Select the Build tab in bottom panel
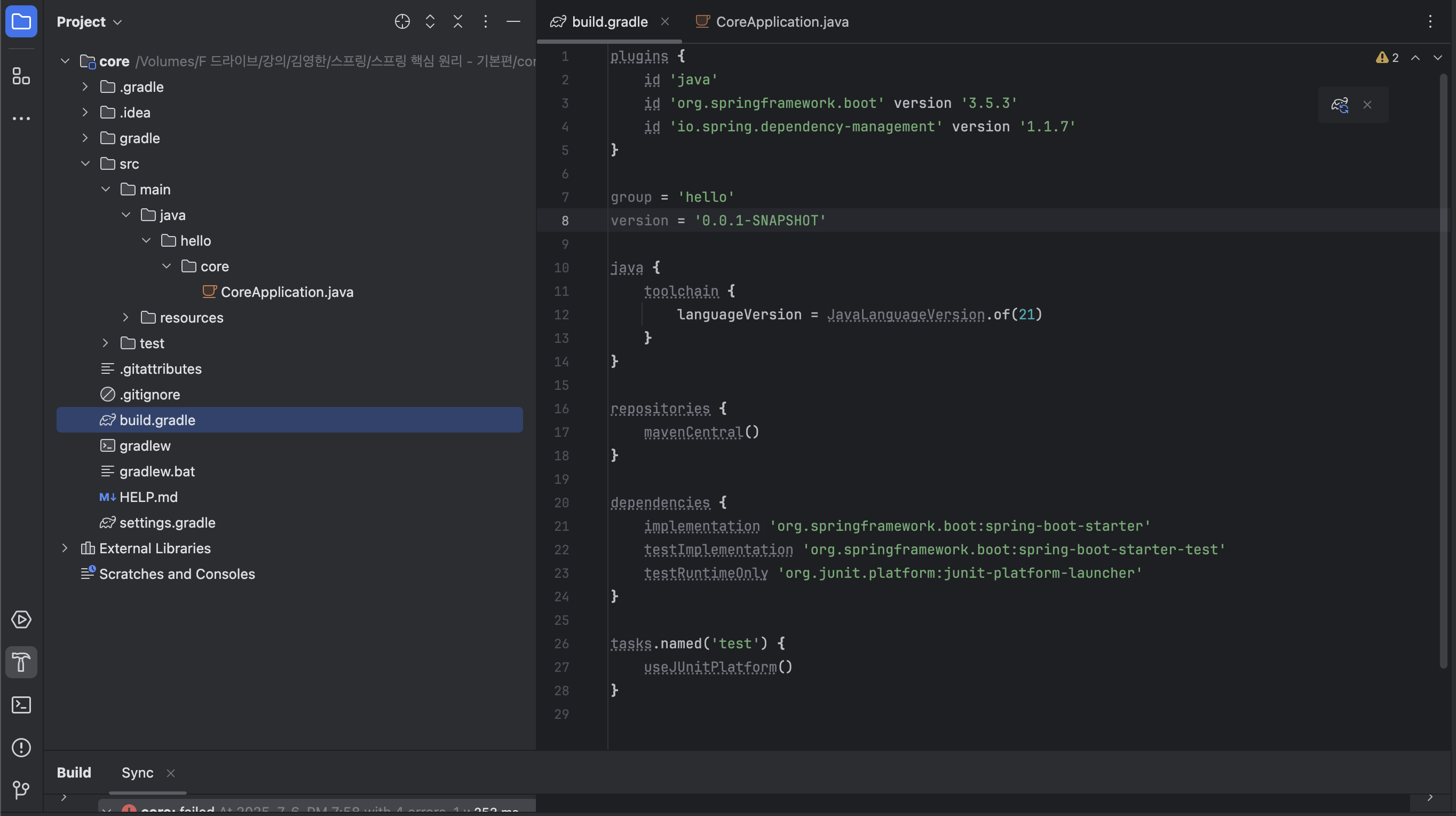Screen dimensions: 1456x816 pyautogui.click(x=74, y=773)
